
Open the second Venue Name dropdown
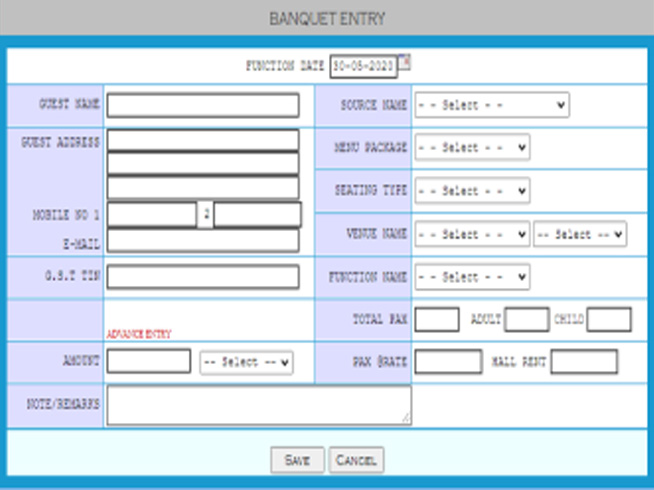pyautogui.click(x=580, y=234)
